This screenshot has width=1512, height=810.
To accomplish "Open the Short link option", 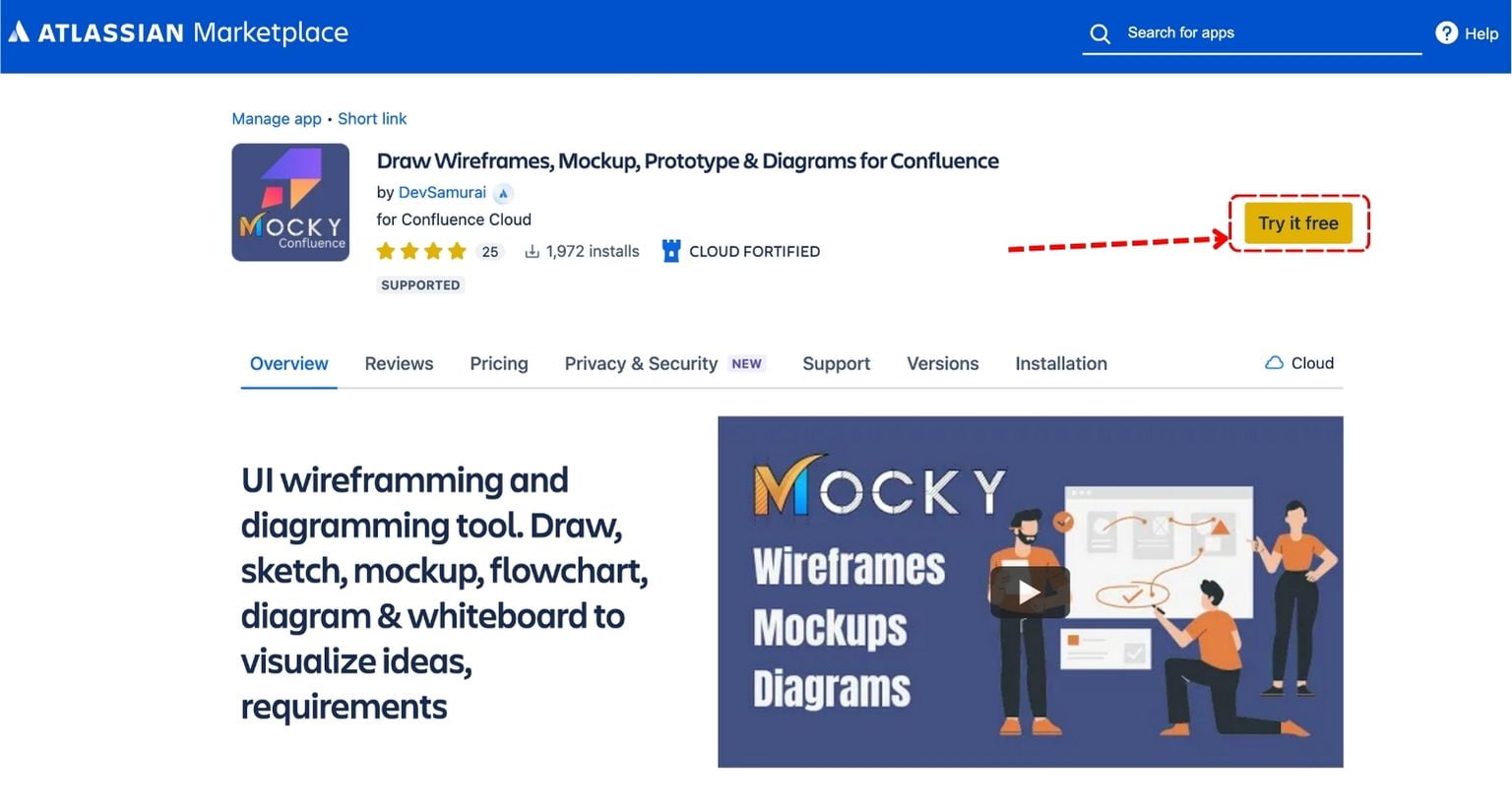I will coord(372,118).
